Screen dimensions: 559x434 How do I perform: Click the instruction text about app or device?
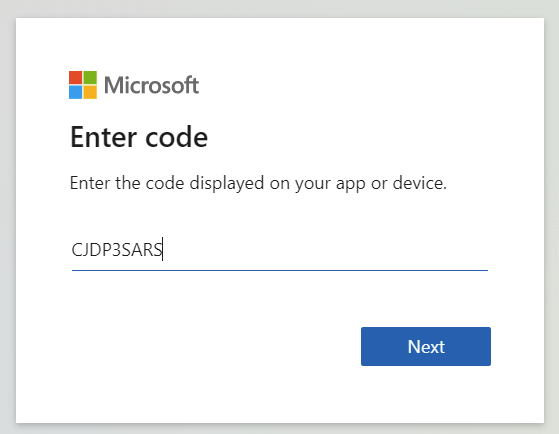(258, 184)
